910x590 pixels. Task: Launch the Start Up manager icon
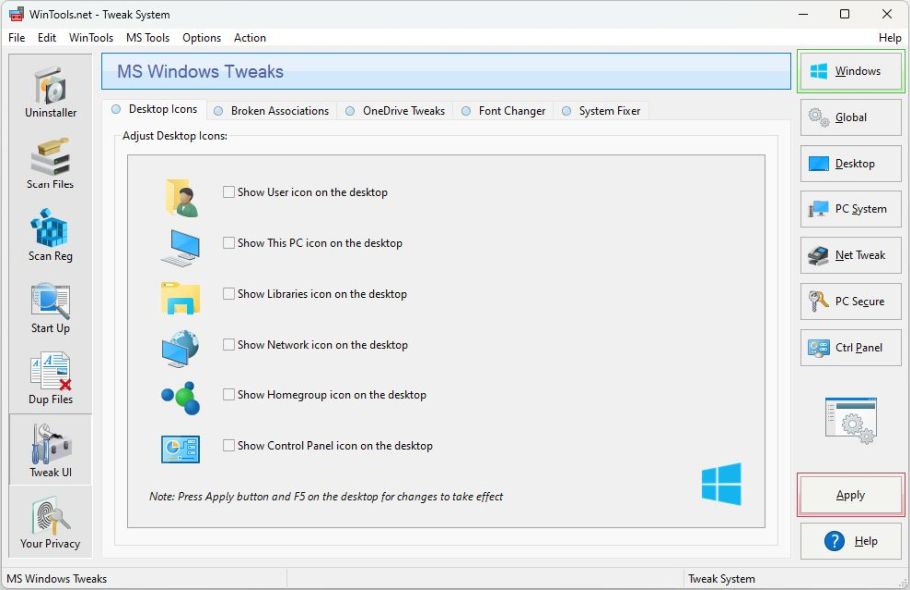(50, 308)
